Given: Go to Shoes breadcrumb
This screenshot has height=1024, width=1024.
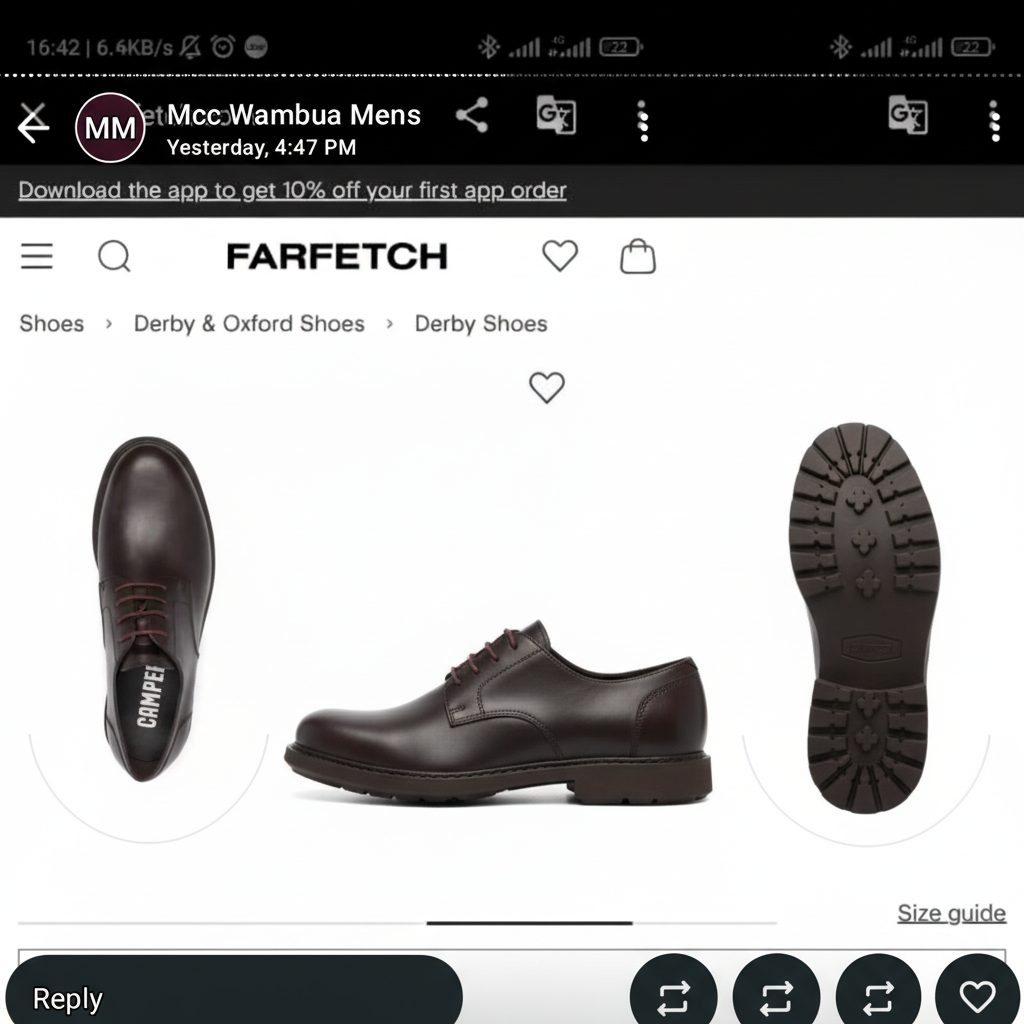Looking at the screenshot, I should click(52, 323).
